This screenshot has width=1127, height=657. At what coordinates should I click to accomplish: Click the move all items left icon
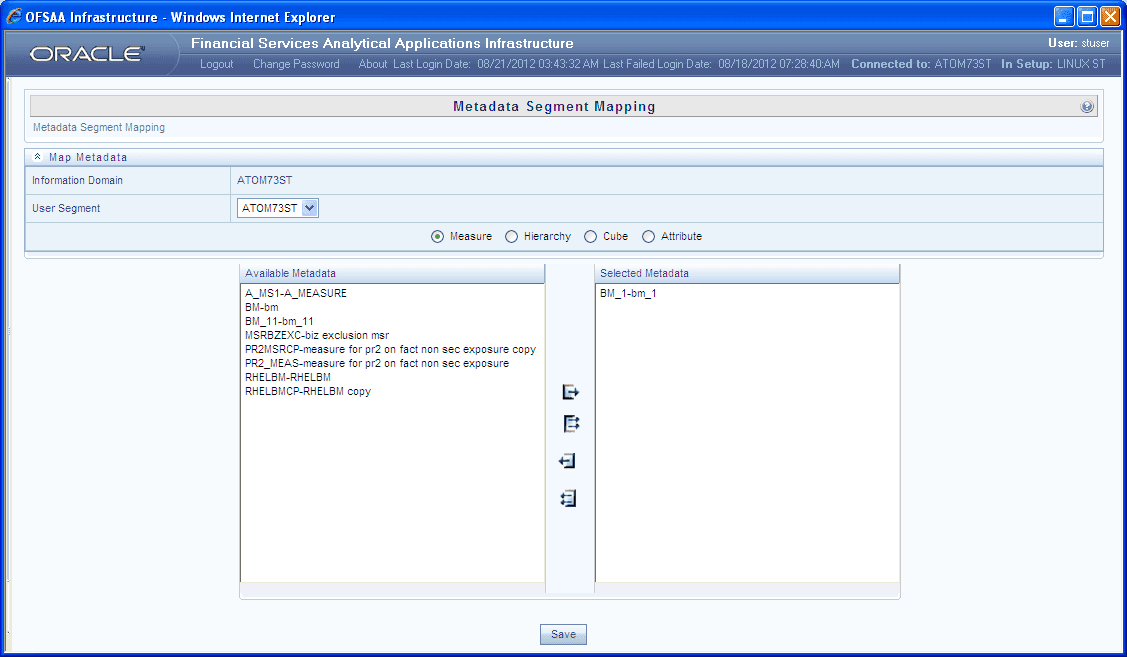[568, 497]
